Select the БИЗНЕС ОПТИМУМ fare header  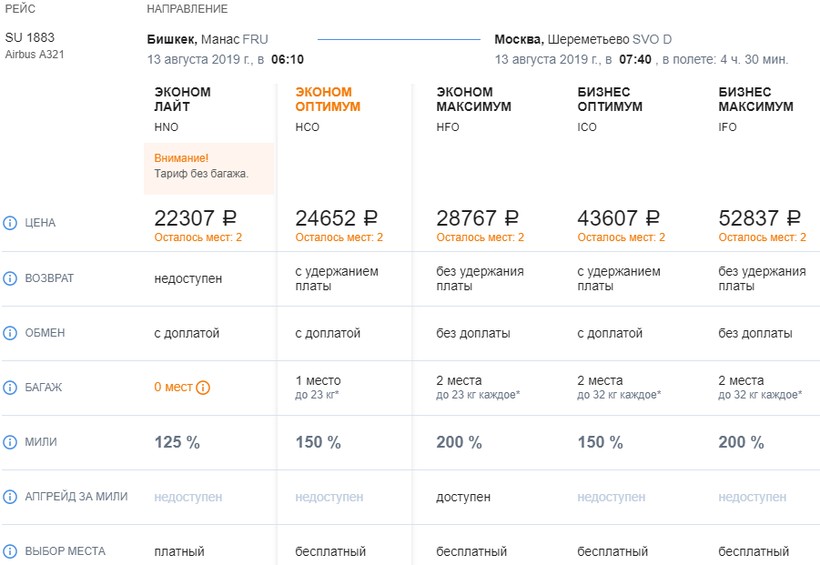[610, 99]
